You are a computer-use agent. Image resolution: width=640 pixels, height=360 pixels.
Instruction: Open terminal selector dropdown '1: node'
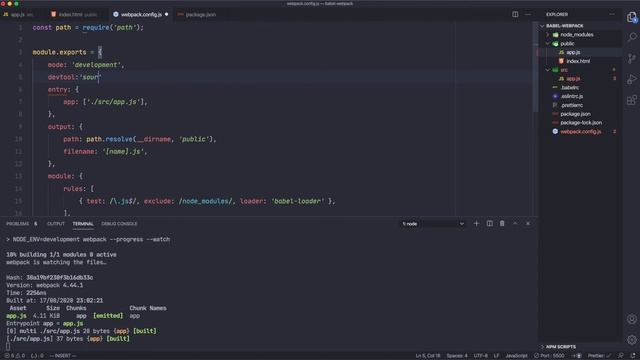pos(433,224)
